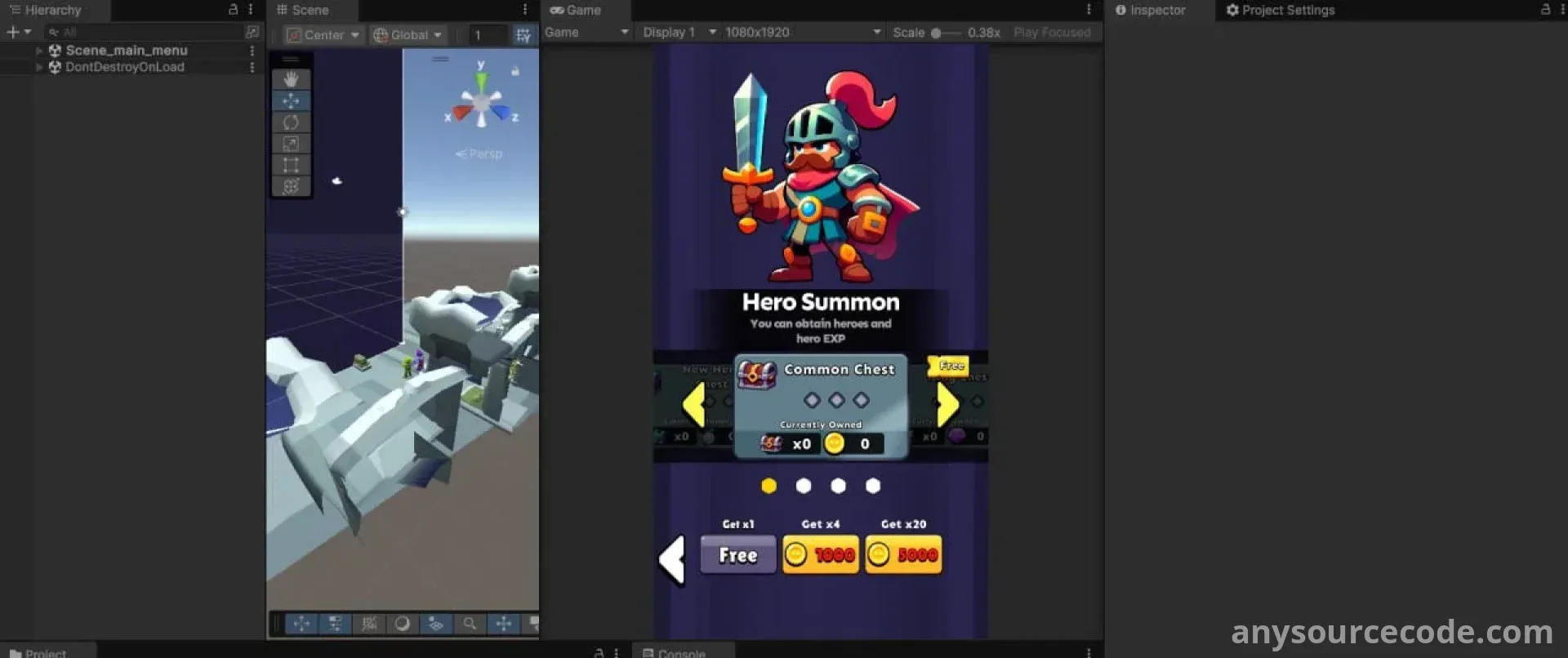
Task: Toggle the Scene view orientation lock
Action: click(x=515, y=71)
